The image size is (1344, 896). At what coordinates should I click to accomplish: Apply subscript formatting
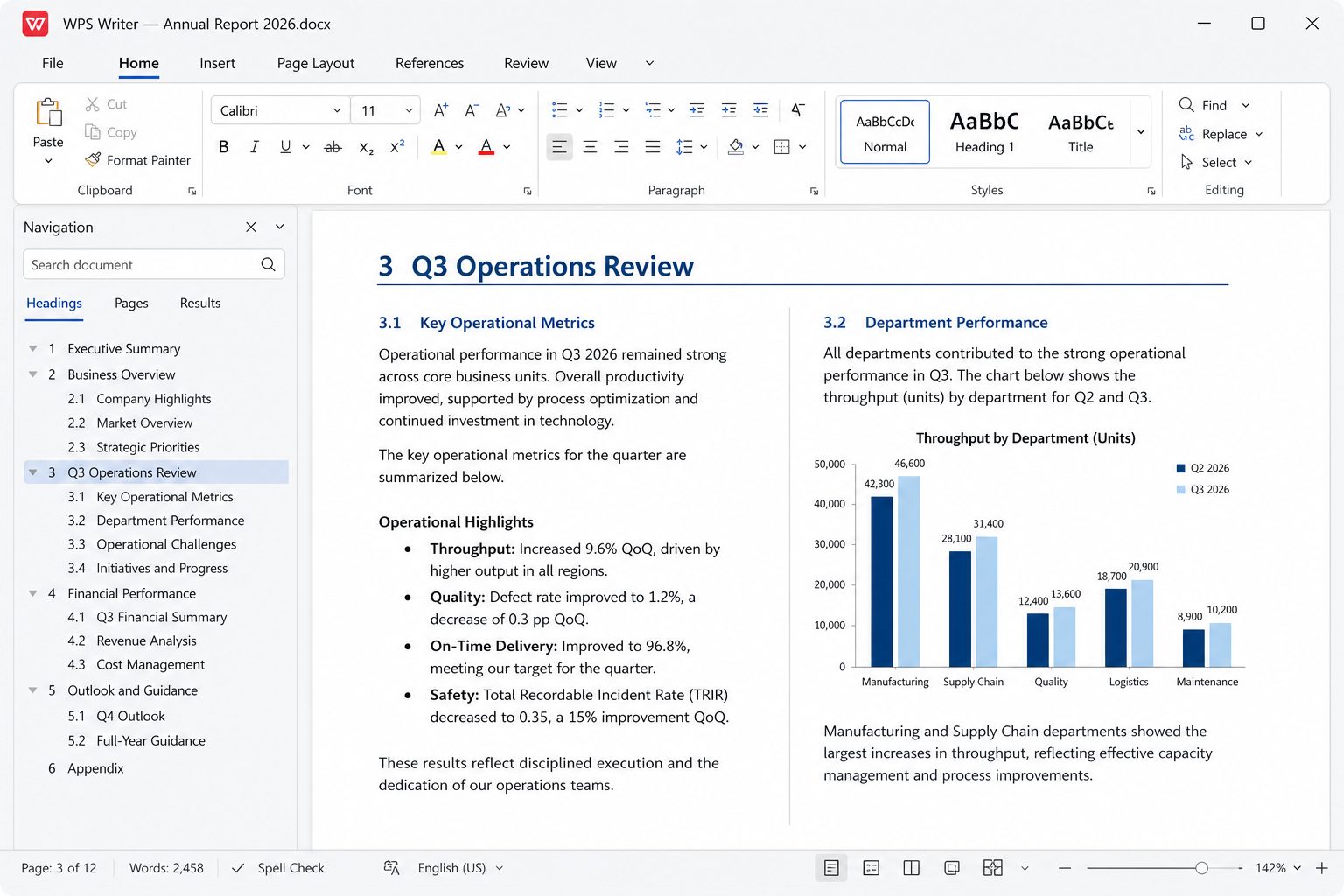click(367, 147)
